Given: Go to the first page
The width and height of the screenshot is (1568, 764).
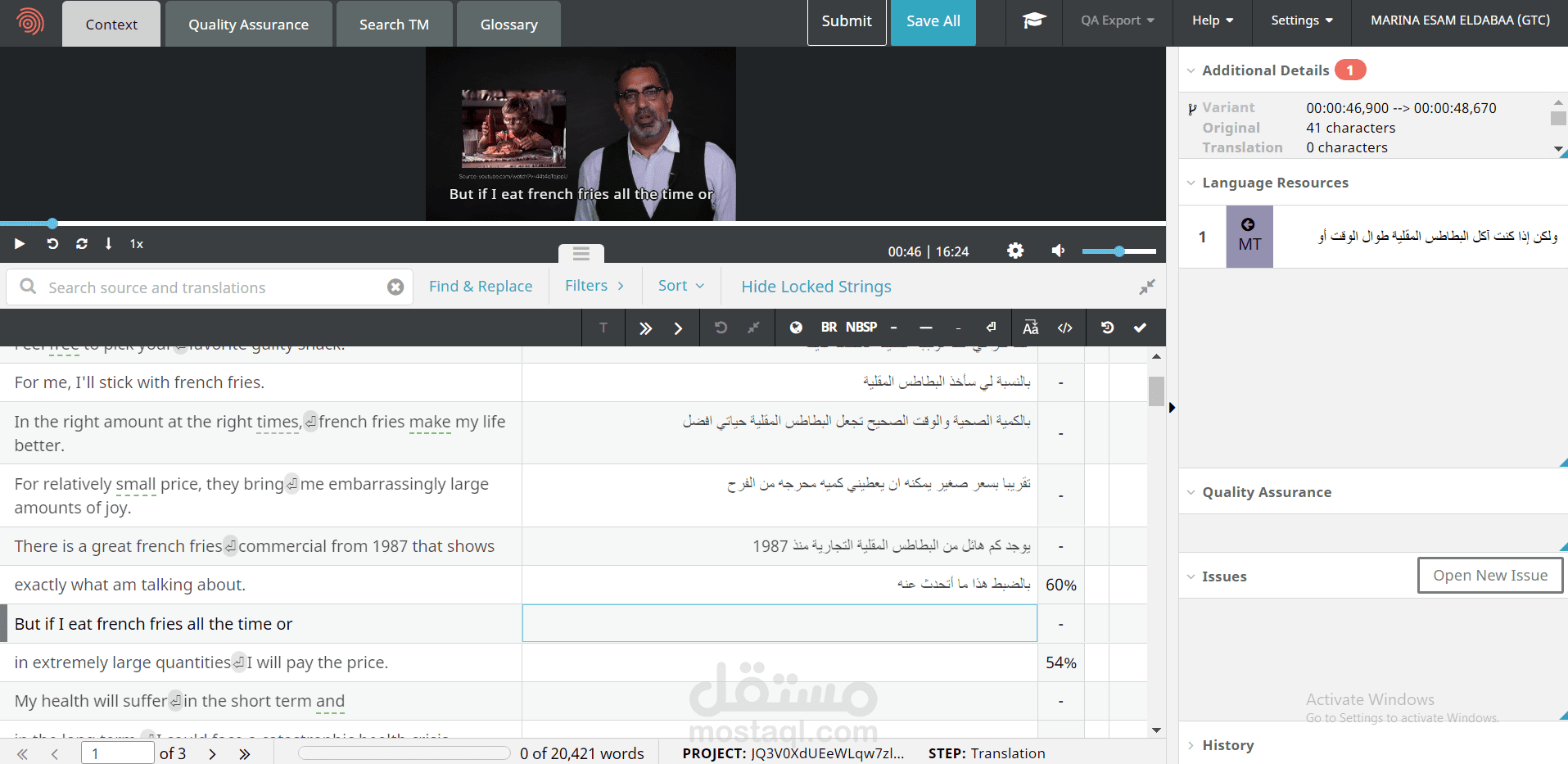Looking at the screenshot, I should click(22, 753).
